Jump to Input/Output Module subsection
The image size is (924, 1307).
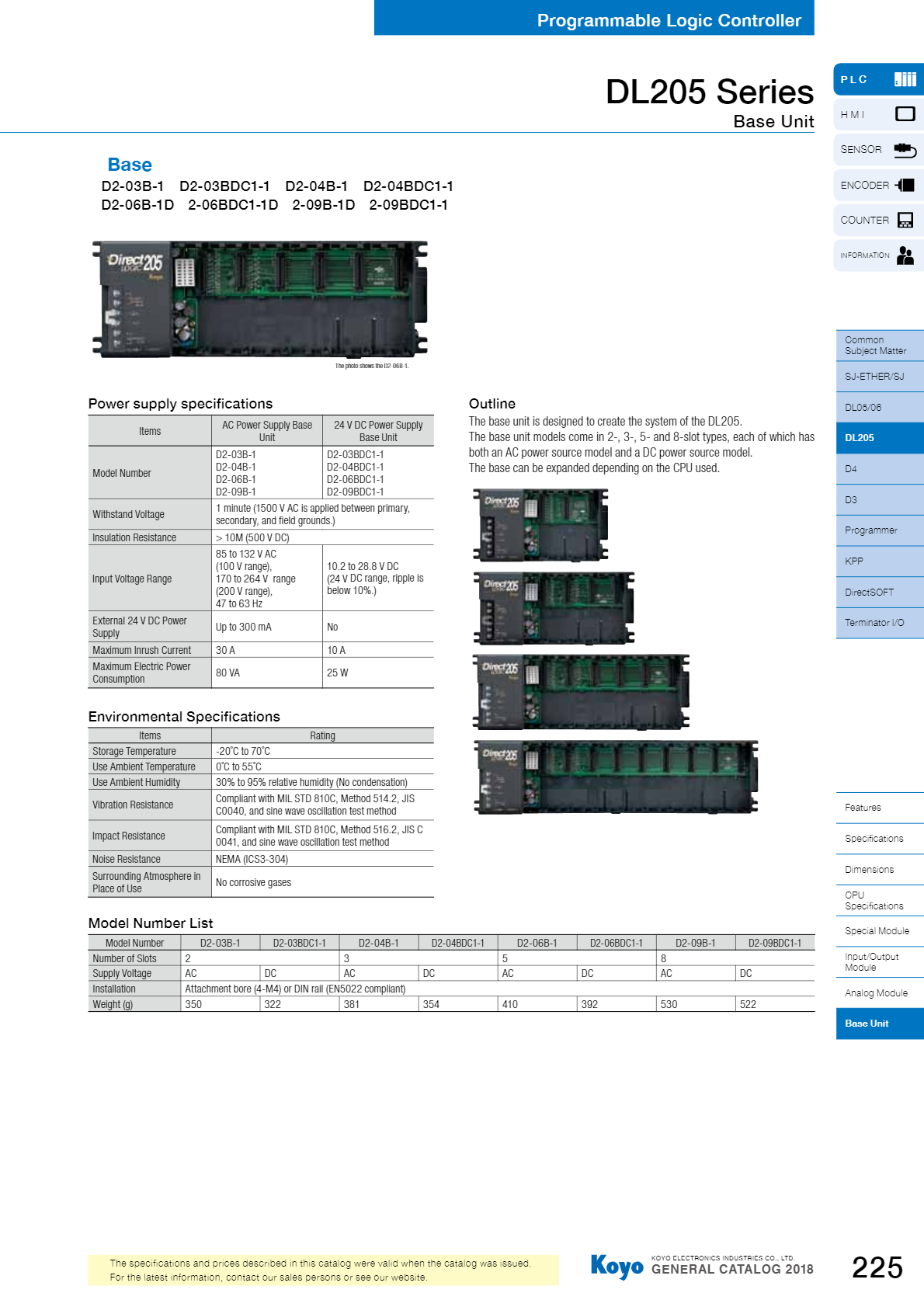[x=880, y=962]
